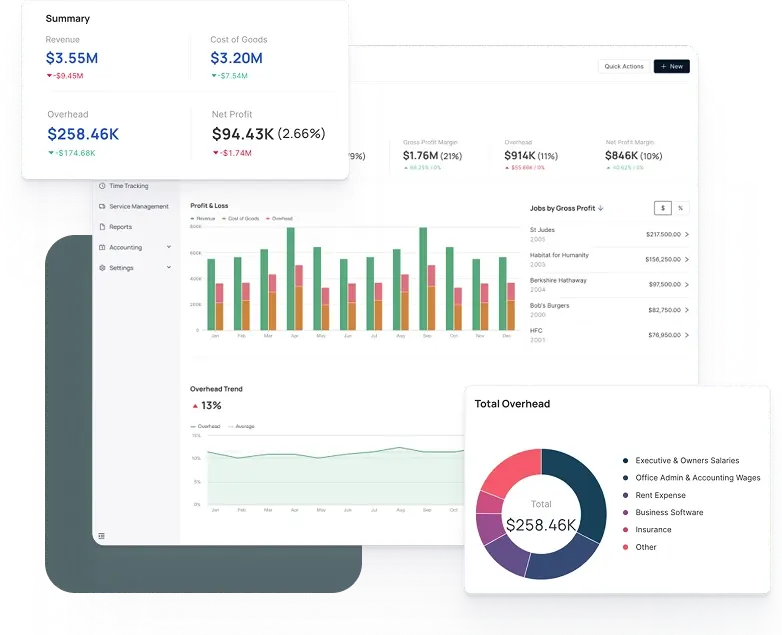Image resolution: width=782 pixels, height=635 pixels.
Task: Click the Other legend entry
Action: [x=639, y=547]
